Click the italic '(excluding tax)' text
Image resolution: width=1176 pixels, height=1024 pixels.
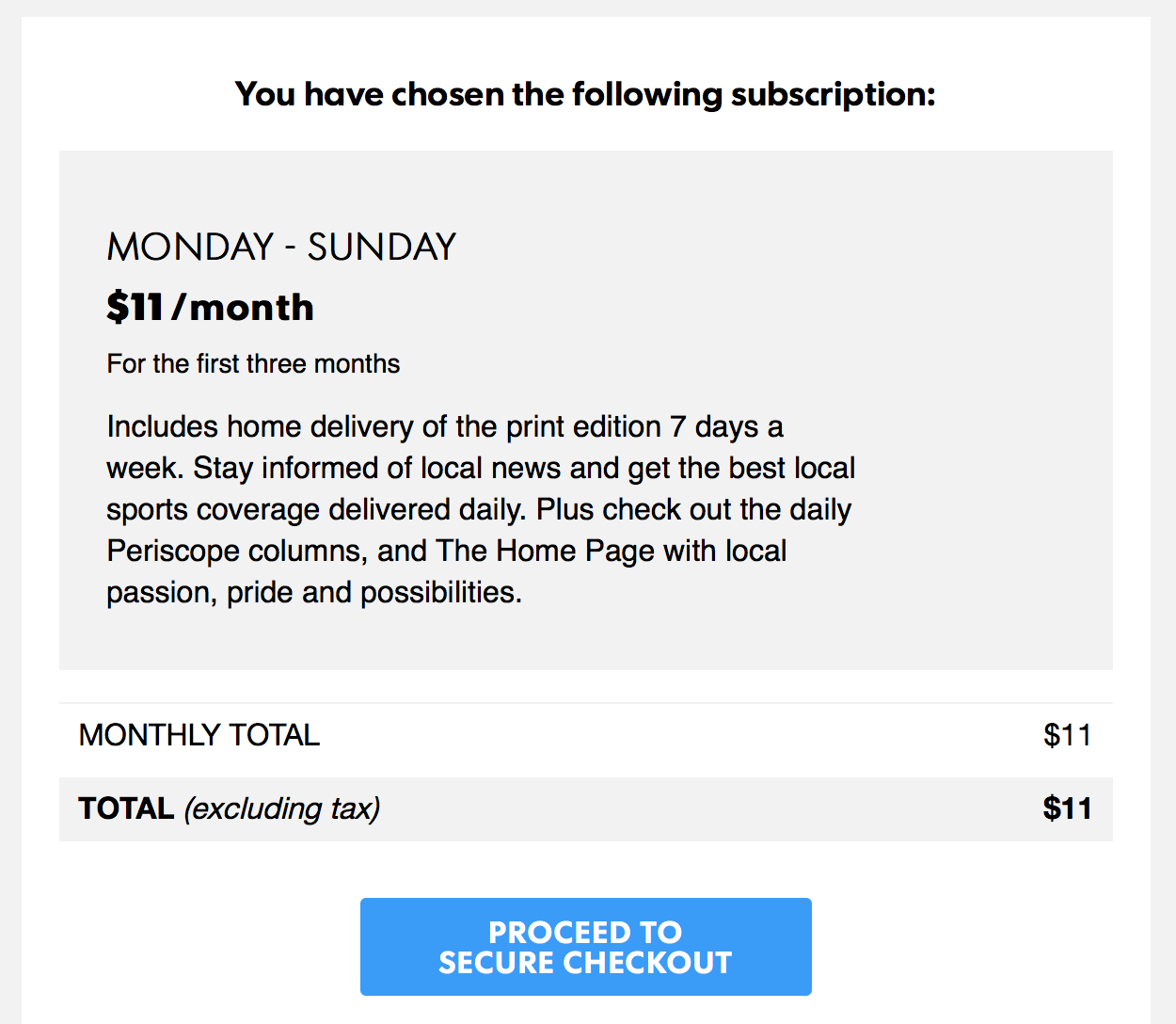(282, 808)
